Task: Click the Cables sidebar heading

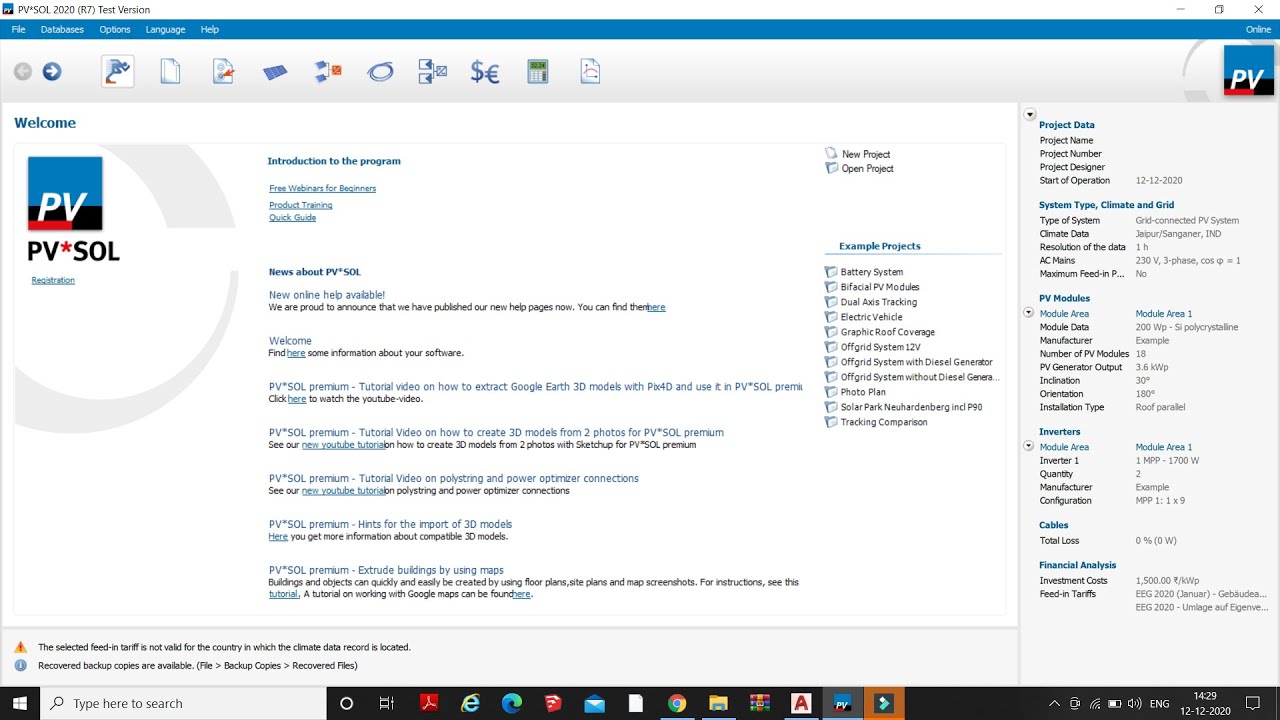Action: pyautogui.click(x=1054, y=525)
